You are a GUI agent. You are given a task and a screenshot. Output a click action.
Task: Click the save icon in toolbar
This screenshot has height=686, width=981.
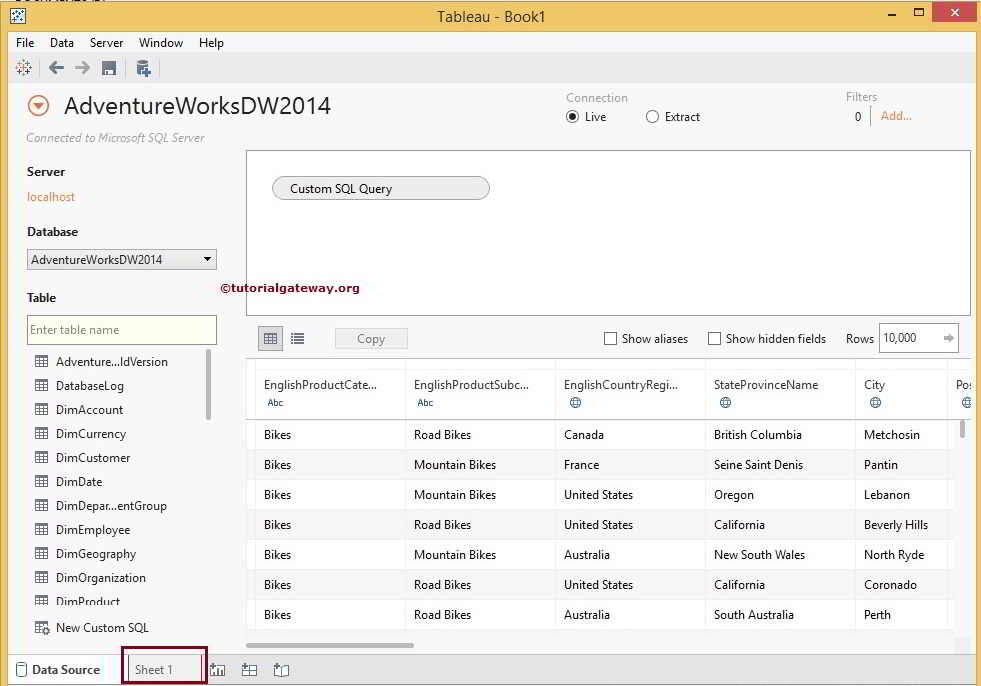point(109,68)
